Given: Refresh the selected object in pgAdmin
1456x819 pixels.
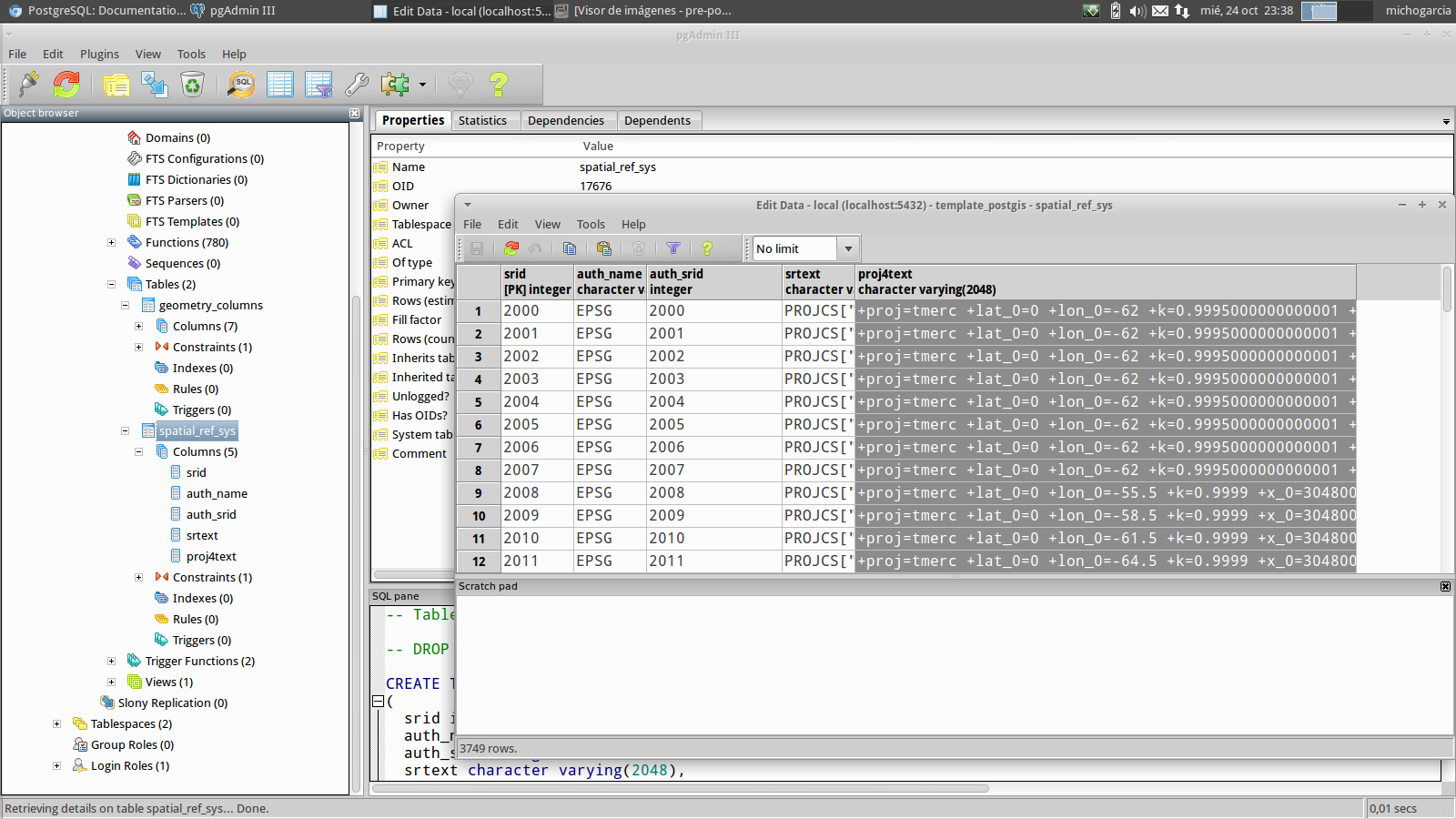Looking at the screenshot, I should 66,85.
